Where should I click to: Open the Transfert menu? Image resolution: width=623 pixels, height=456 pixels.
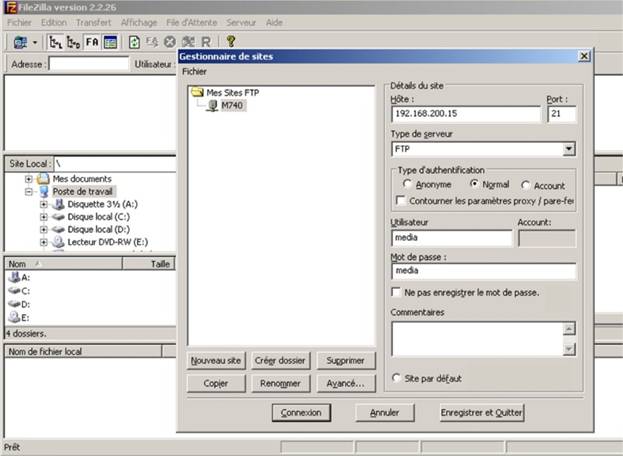[x=93, y=23]
